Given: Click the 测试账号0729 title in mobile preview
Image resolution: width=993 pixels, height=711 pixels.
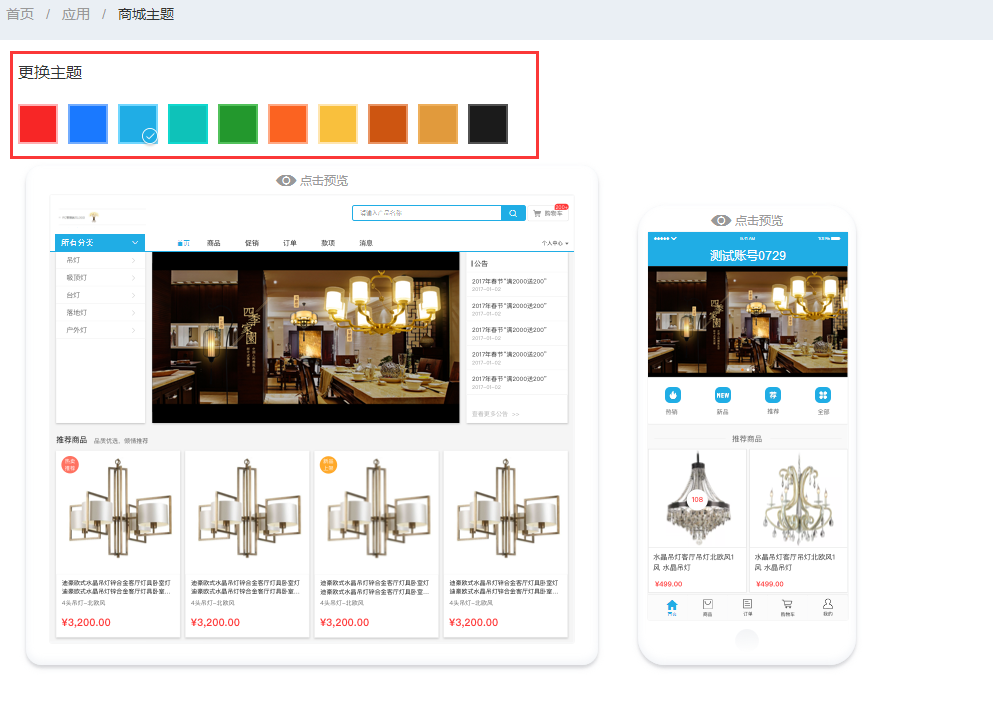Looking at the screenshot, I should [747, 256].
